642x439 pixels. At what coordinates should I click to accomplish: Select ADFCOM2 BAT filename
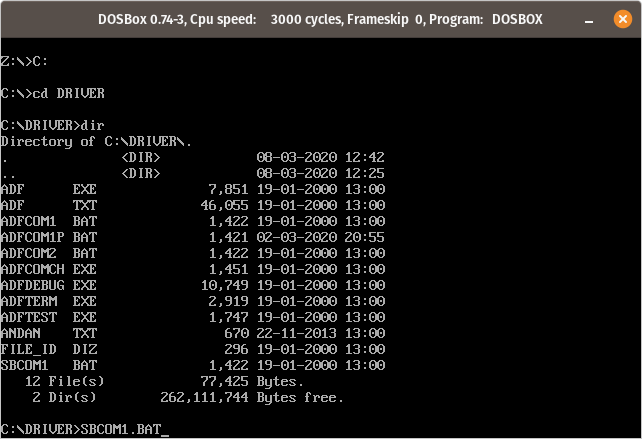[x=49, y=253]
